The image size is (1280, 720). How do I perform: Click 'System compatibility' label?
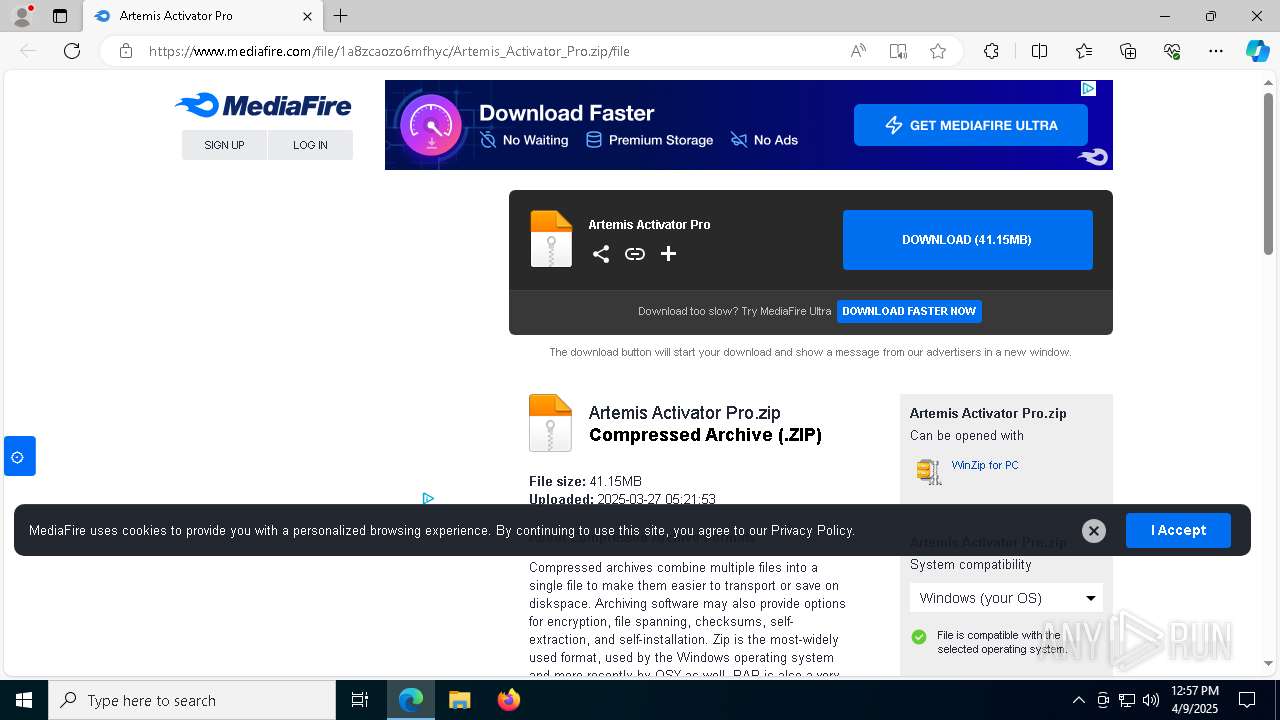tap(970, 565)
